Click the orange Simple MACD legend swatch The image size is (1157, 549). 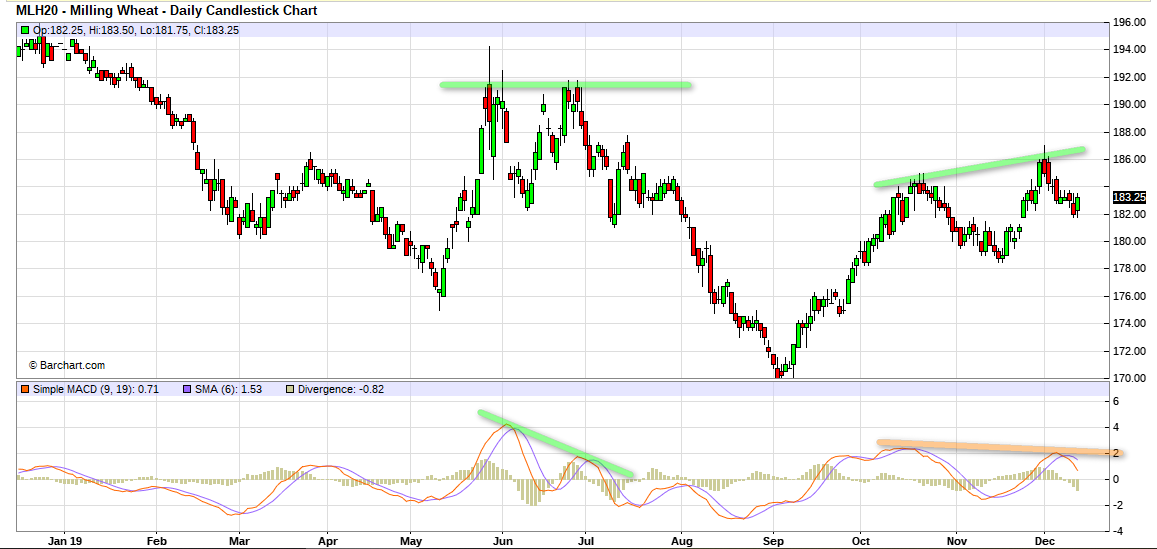pos(25,389)
